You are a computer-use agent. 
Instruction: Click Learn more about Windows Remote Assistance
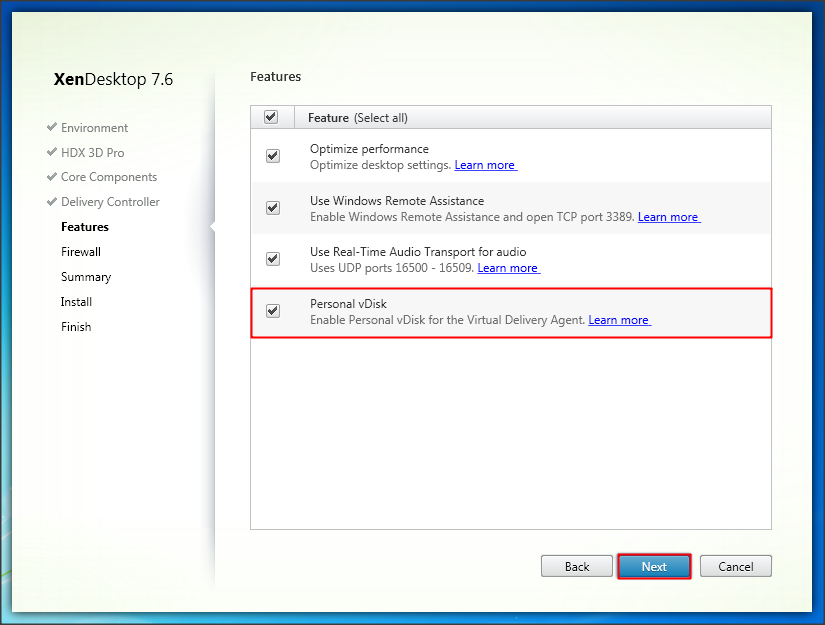click(668, 217)
